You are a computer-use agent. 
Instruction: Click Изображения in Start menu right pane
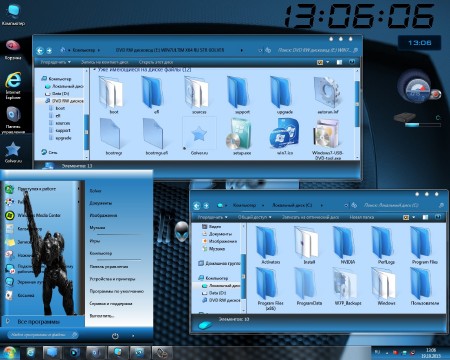tap(103, 215)
